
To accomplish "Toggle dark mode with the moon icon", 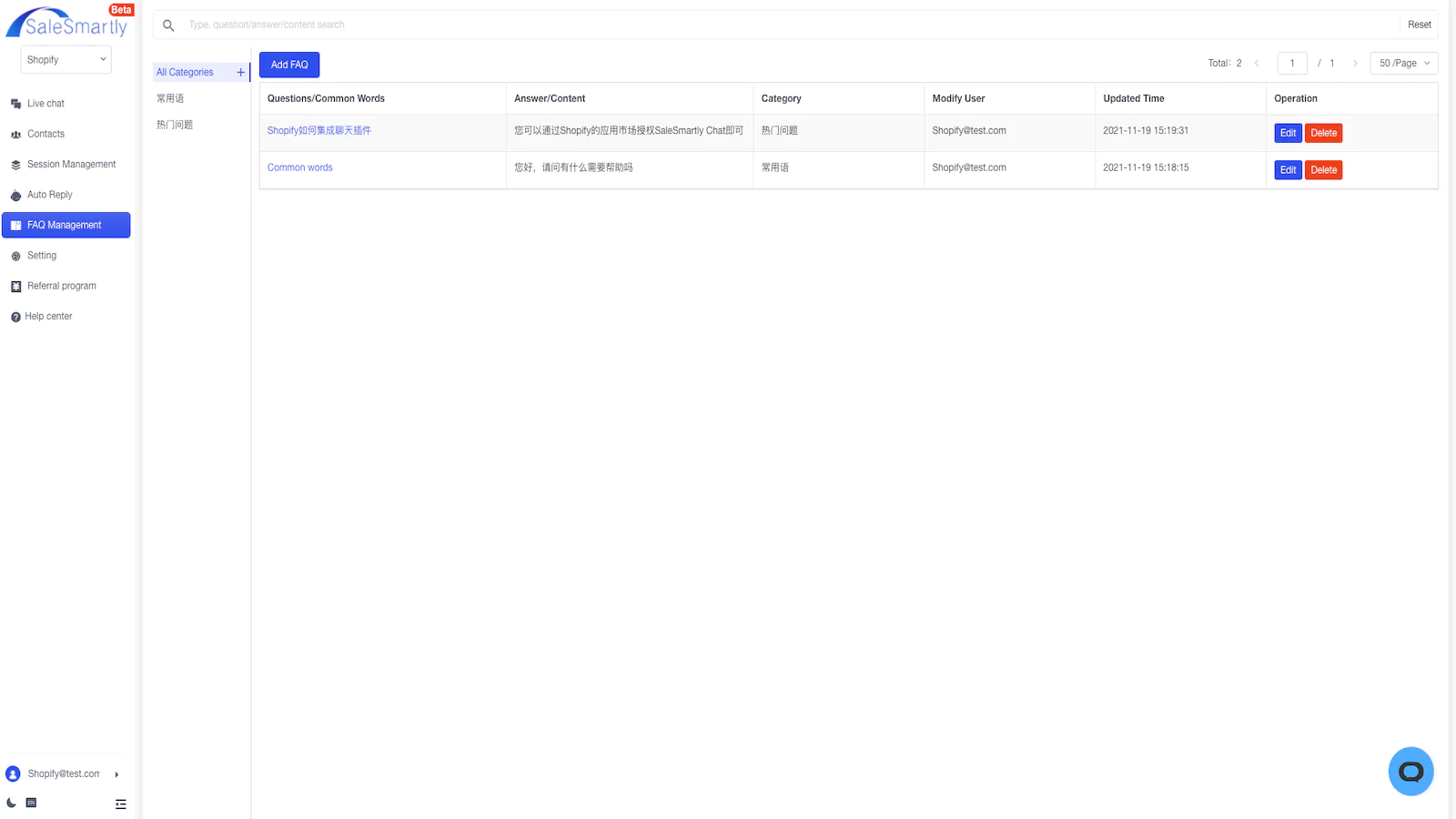I will (x=11, y=803).
